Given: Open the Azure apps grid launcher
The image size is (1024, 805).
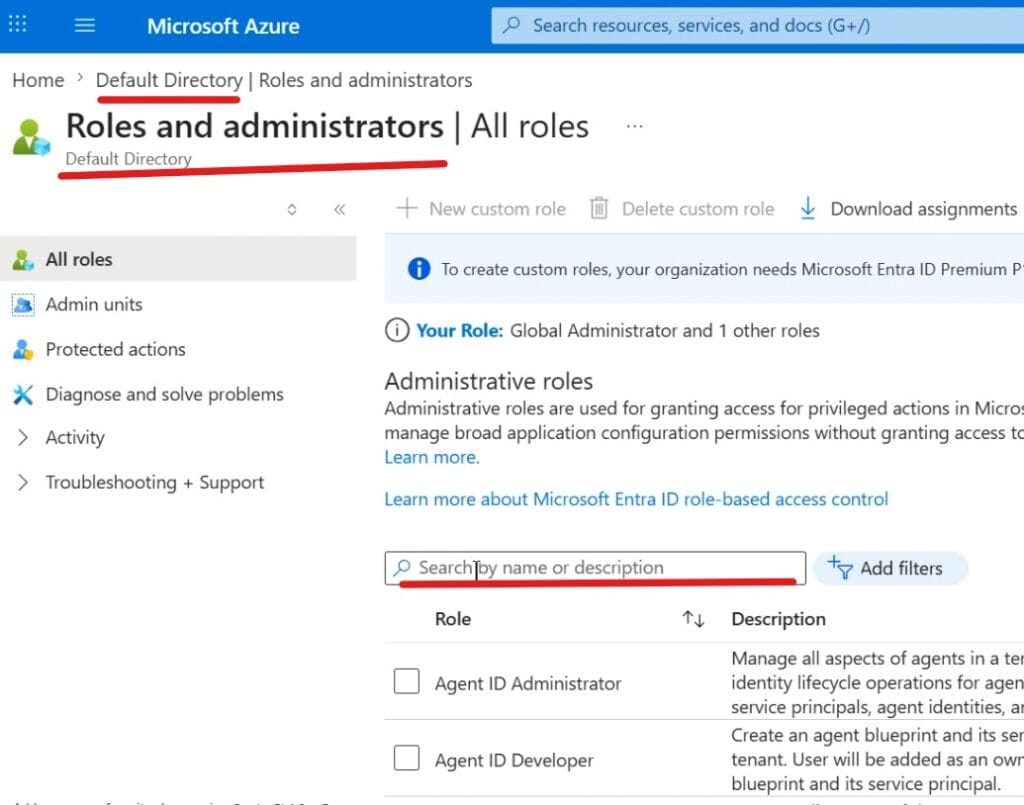Looking at the screenshot, I should tap(18, 24).
